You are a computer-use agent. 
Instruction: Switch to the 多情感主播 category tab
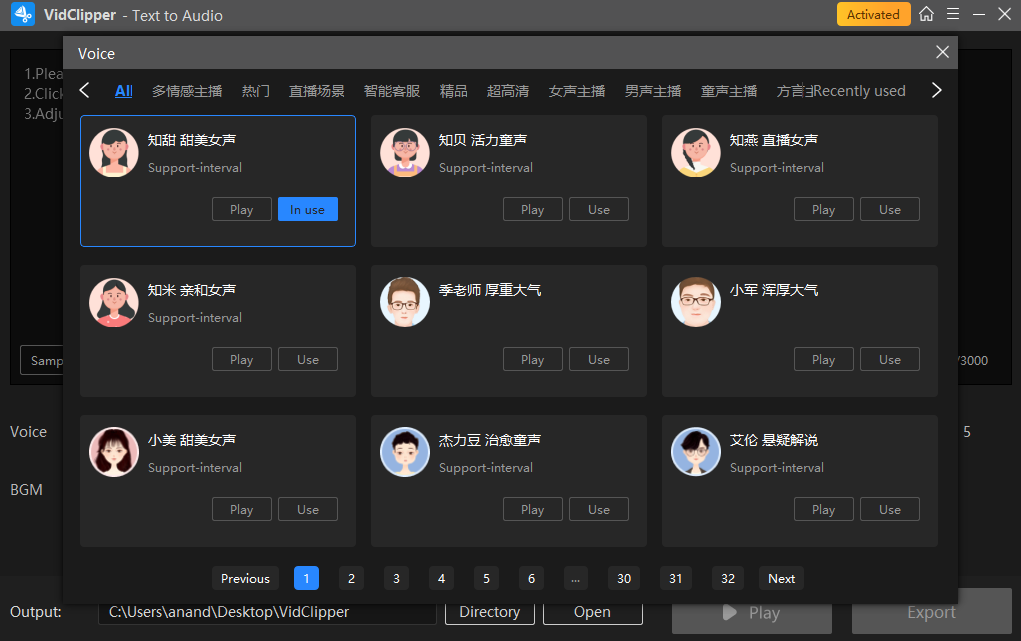pos(187,91)
